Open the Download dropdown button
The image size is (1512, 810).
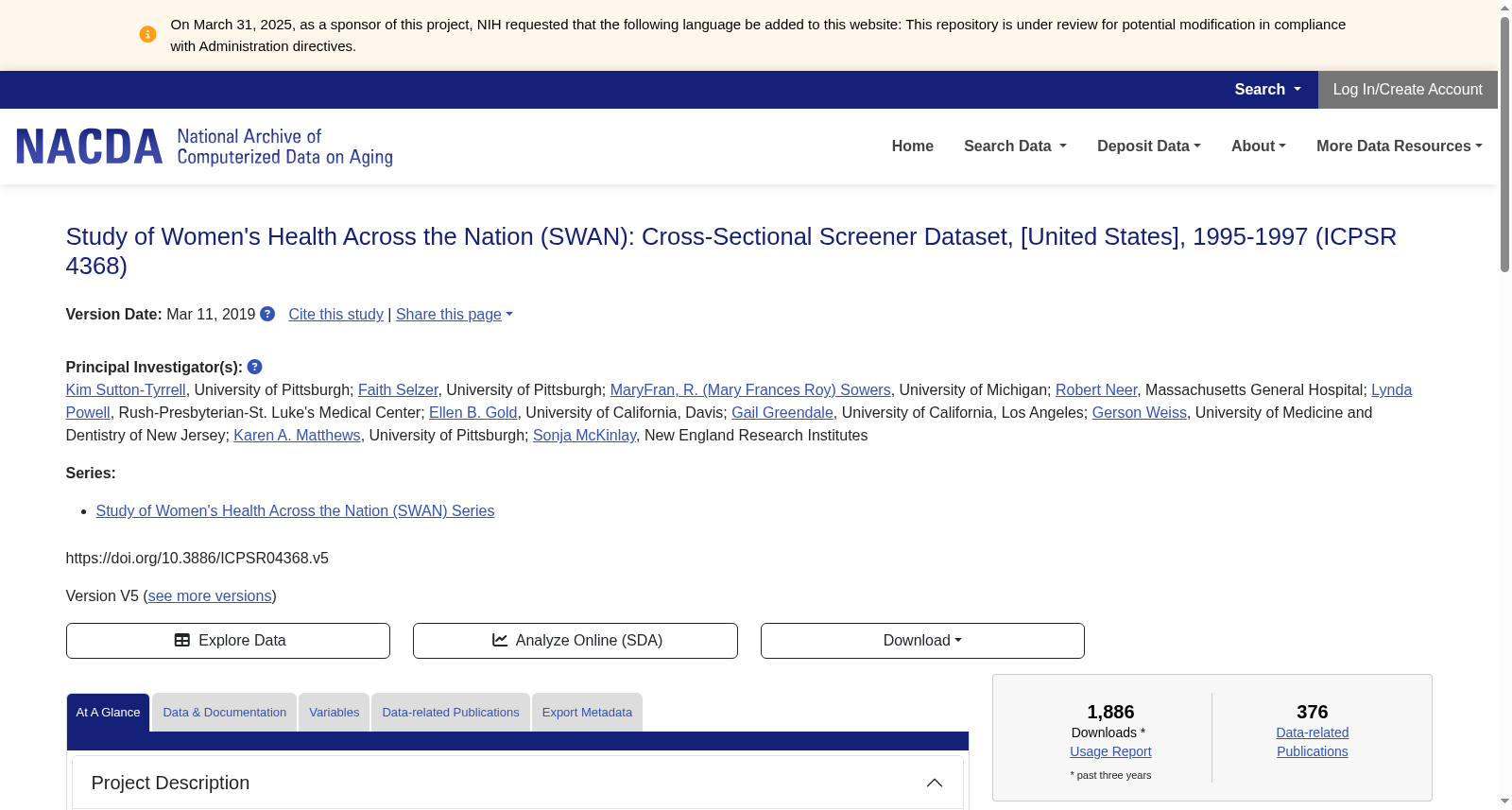(x=922, y=641)
